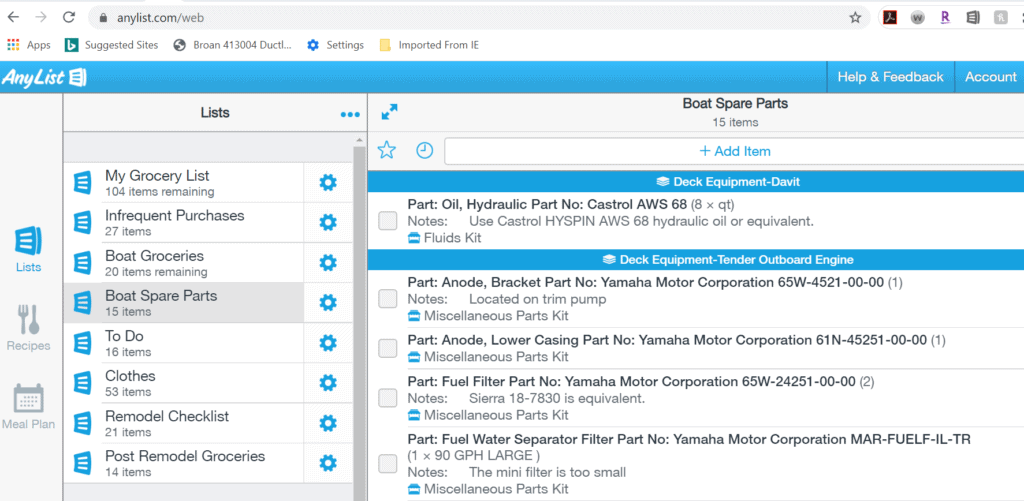The image size is (1024, 501).
Task: Click the list icon next to My Grocery List
Action: pyautogui.click(x=82, y=183)
